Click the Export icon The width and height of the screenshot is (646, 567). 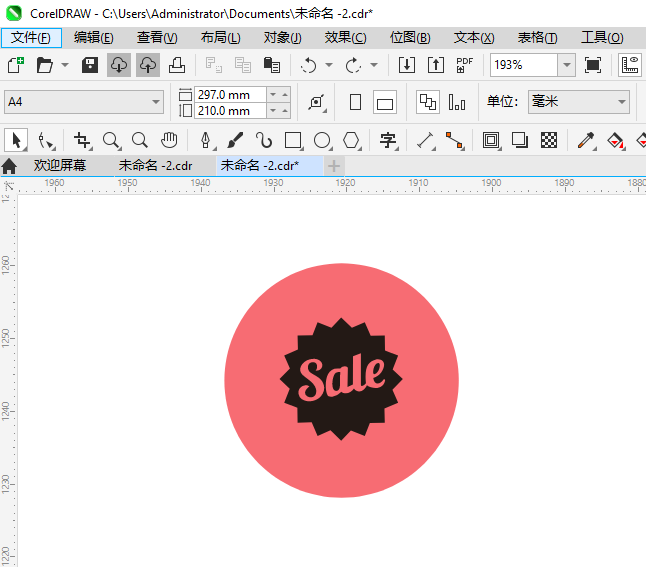tap(436, 65)
